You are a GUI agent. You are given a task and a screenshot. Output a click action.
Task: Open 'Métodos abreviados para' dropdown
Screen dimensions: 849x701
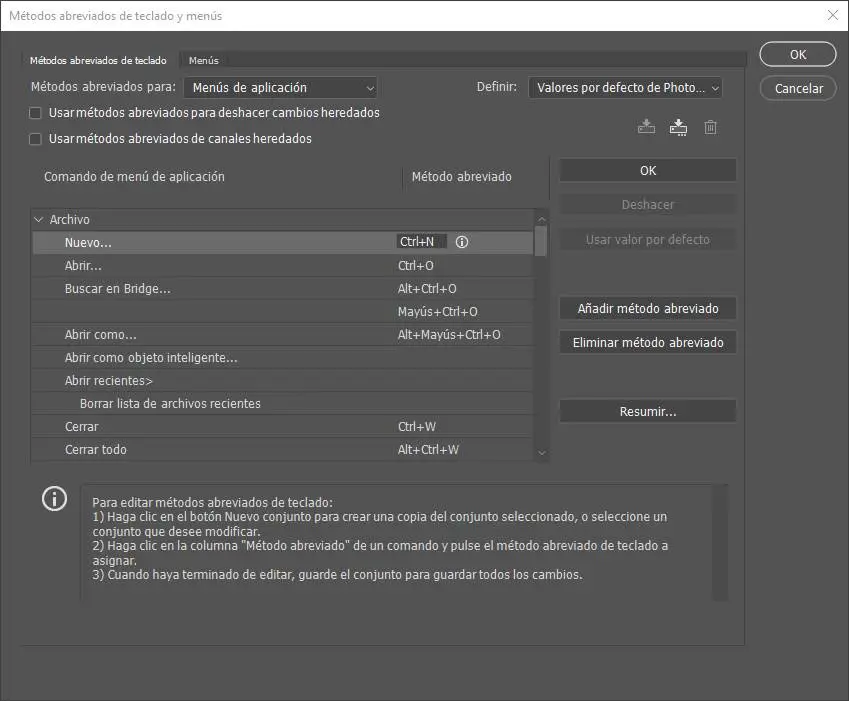pyautogui.click(x=280, y=88)
